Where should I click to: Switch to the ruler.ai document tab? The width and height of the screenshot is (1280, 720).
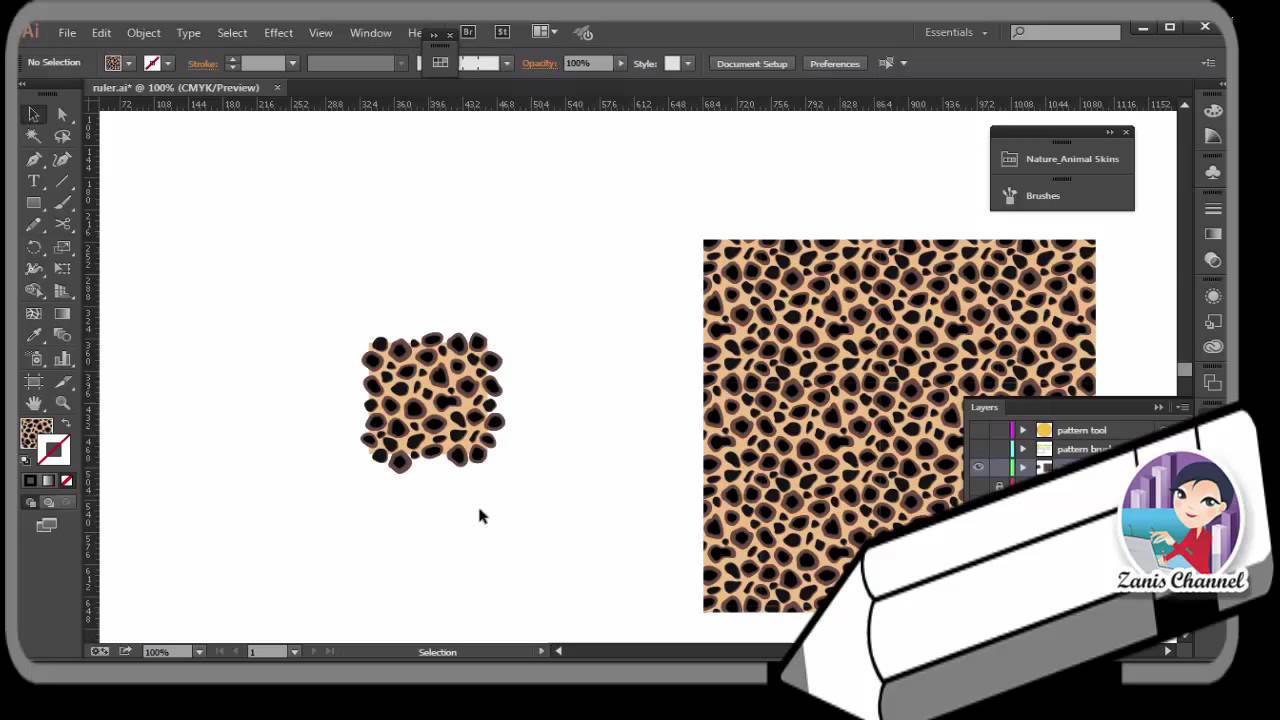coord(176,87)
